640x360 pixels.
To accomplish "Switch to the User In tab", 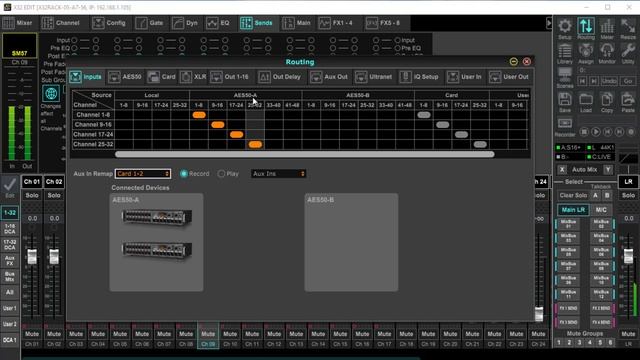I will 464,77.
